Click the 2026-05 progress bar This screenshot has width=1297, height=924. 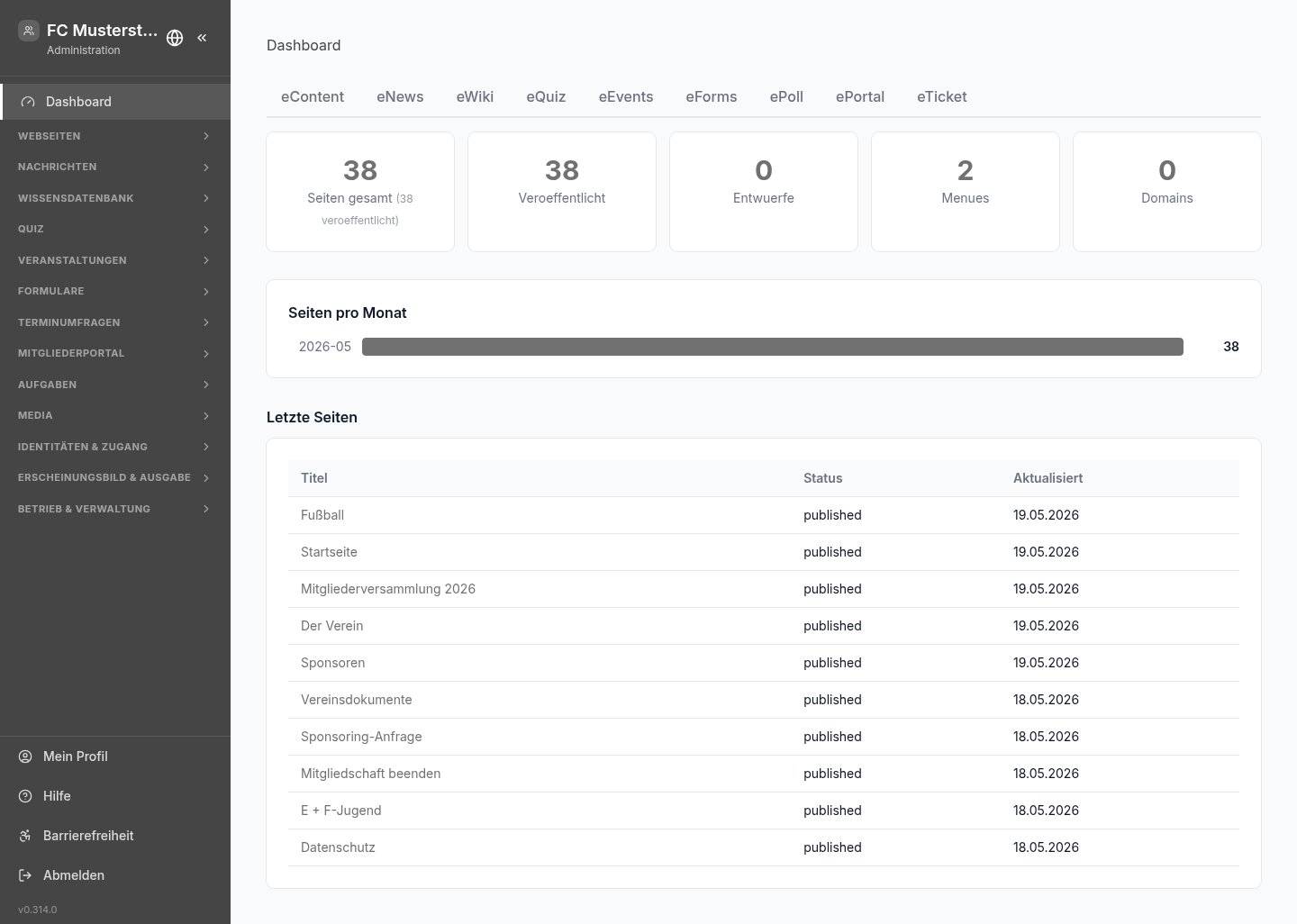[773, 347]
